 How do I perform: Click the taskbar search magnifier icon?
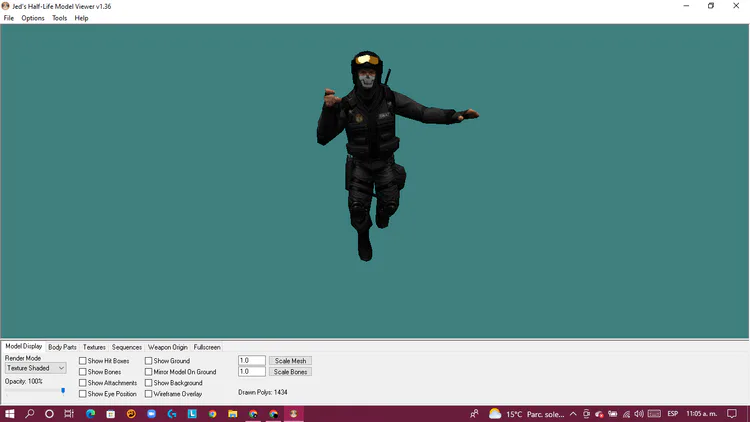(30, 414)
